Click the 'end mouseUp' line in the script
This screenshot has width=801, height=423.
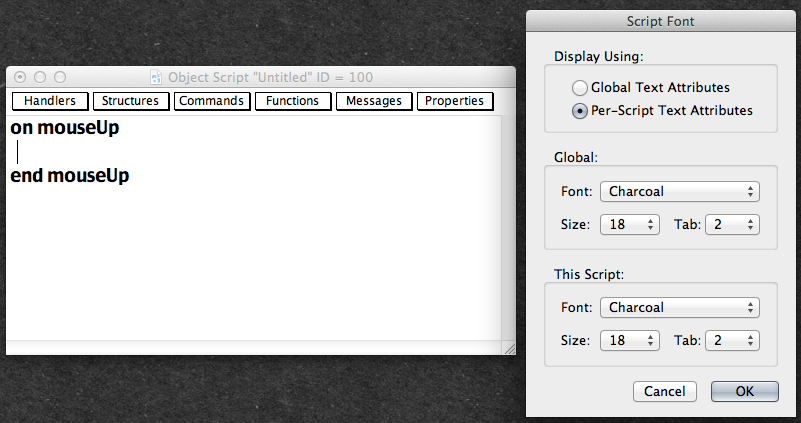(x=70, y=176)
